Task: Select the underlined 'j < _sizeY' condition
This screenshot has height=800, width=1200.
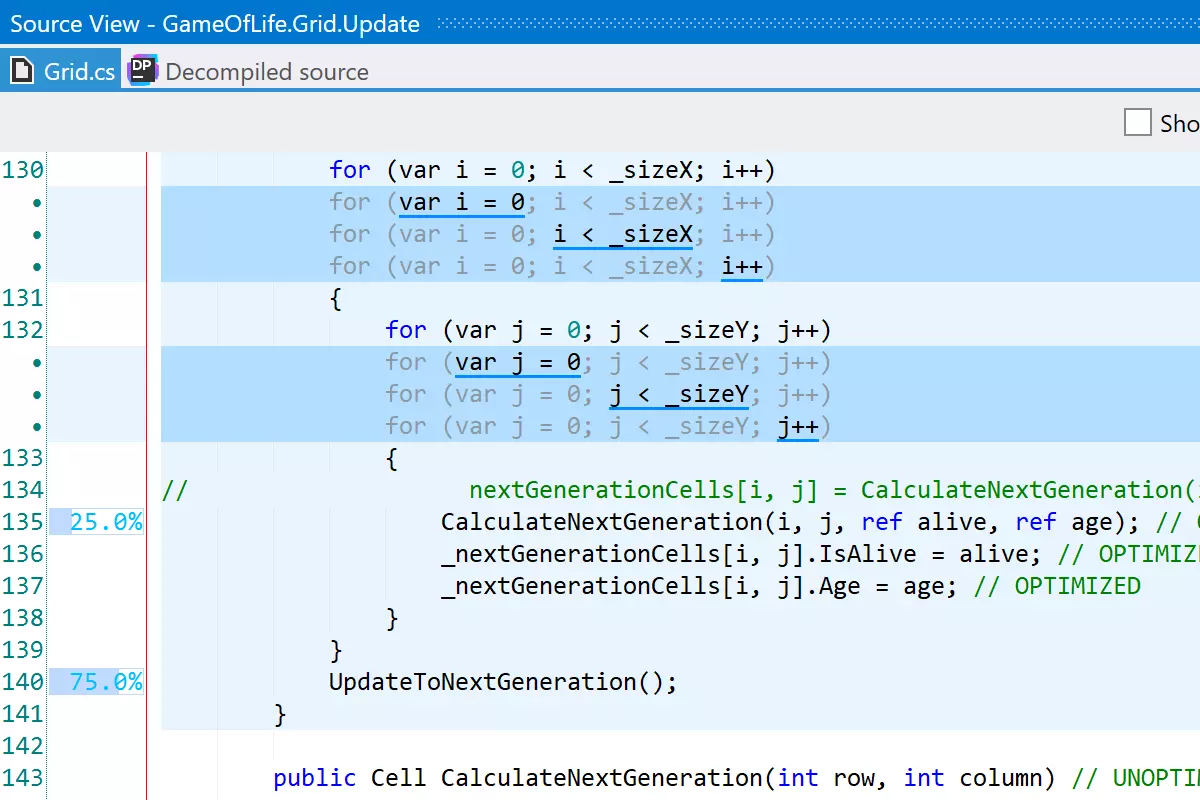Action: coord(679,395)
